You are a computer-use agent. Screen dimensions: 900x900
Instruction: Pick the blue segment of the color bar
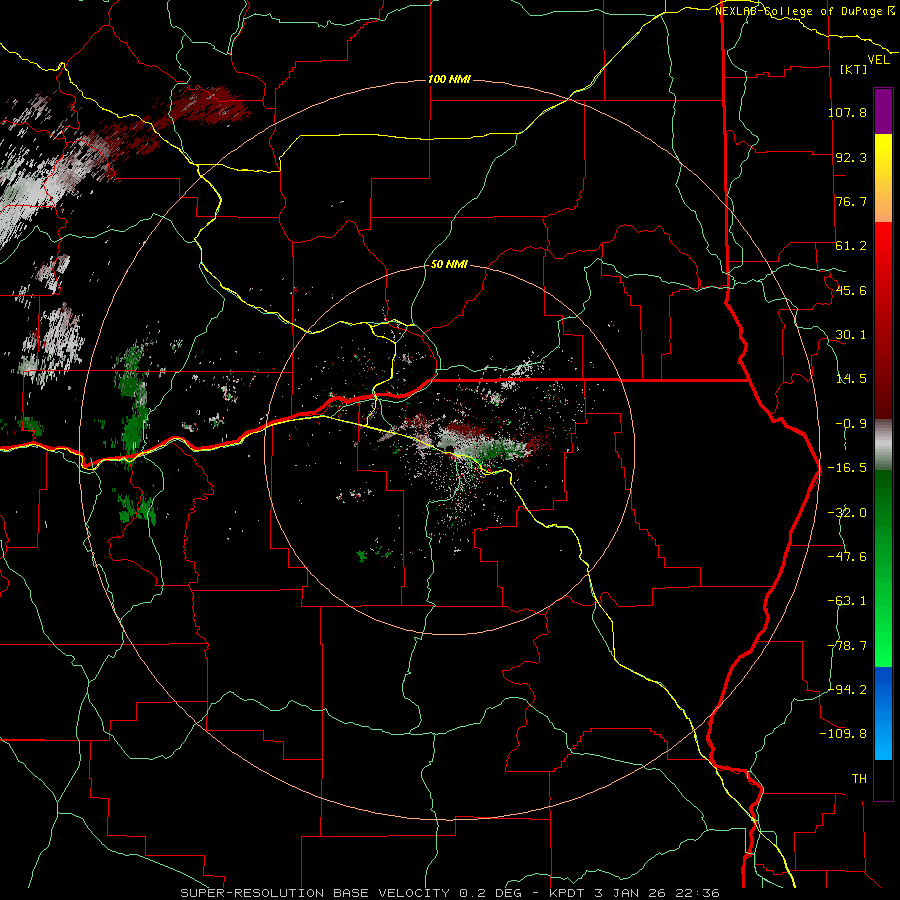coord(883,713)
